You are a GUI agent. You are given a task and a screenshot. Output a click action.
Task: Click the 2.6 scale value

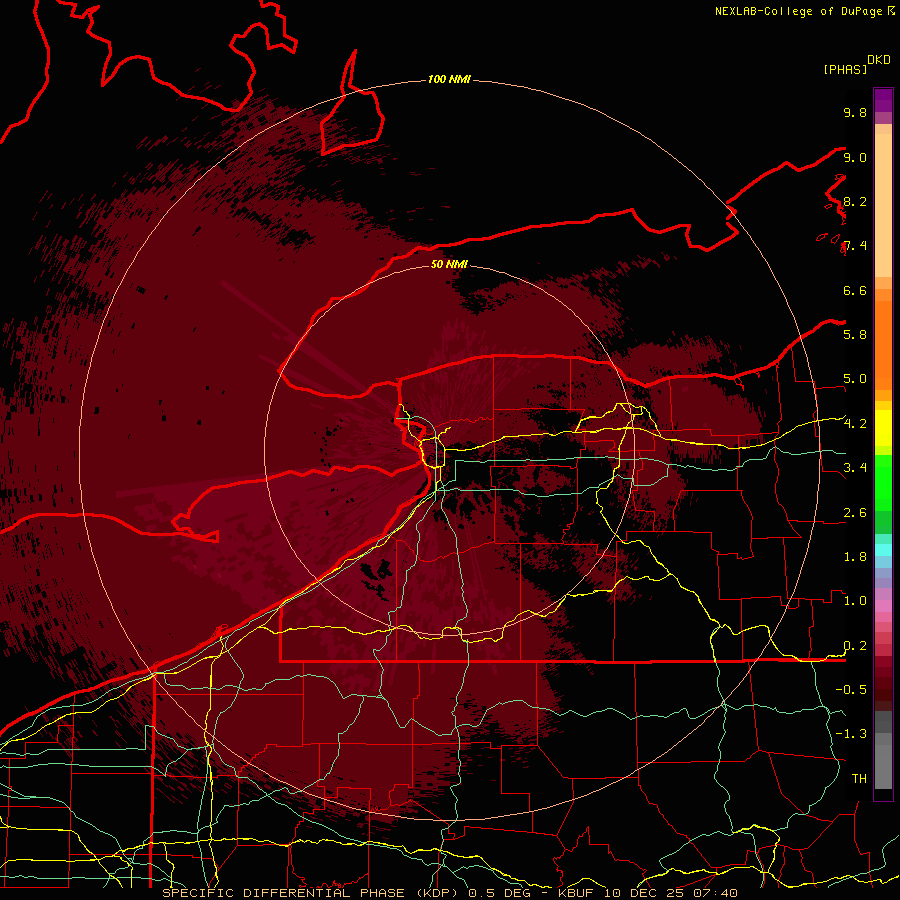(x=855, y=513)
